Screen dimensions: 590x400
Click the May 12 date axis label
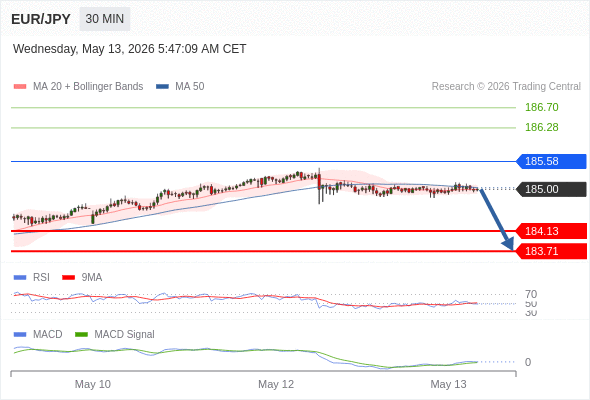(x=276, y=384)
